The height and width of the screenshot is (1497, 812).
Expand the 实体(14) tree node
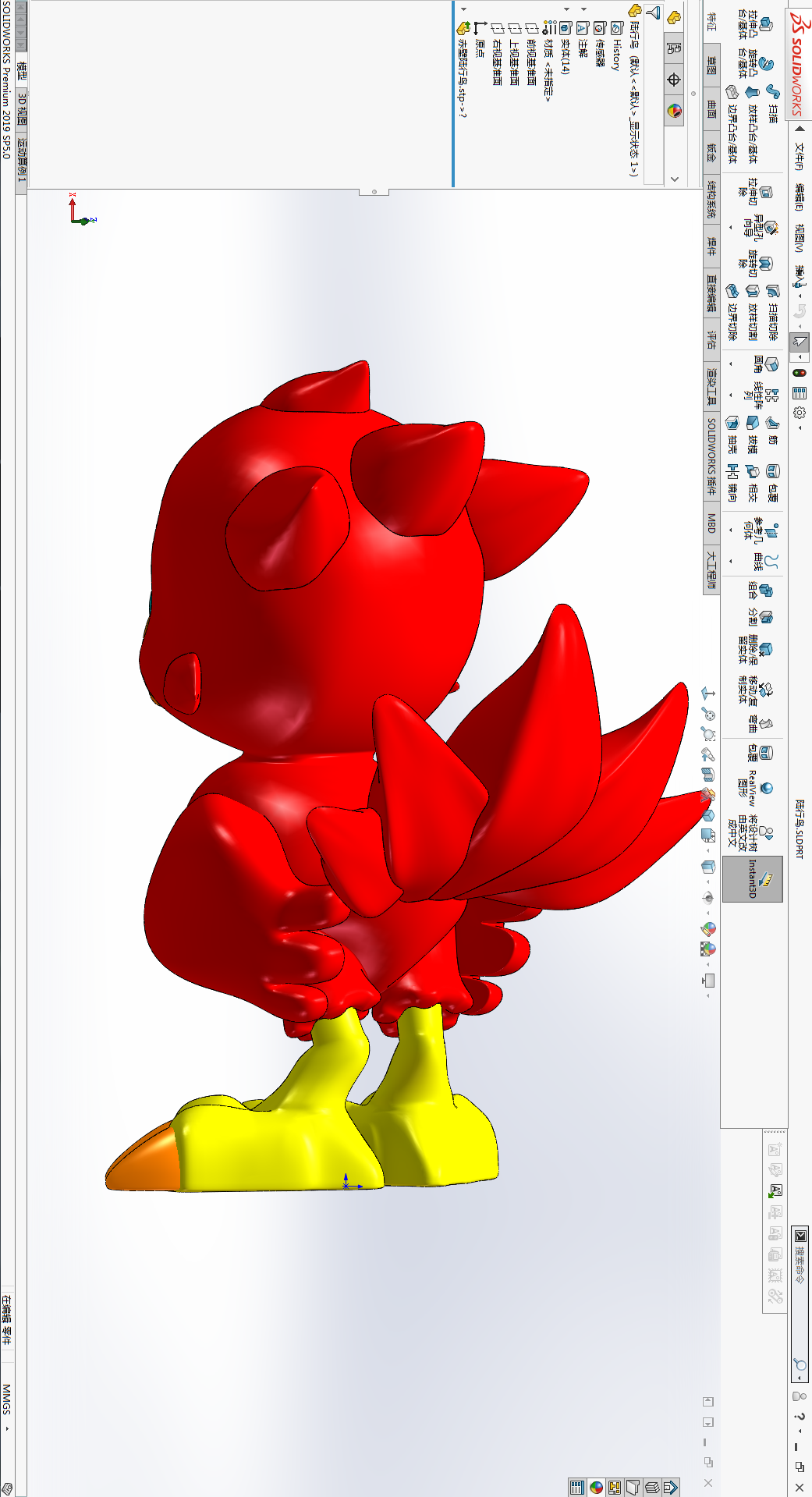[567, 9]
